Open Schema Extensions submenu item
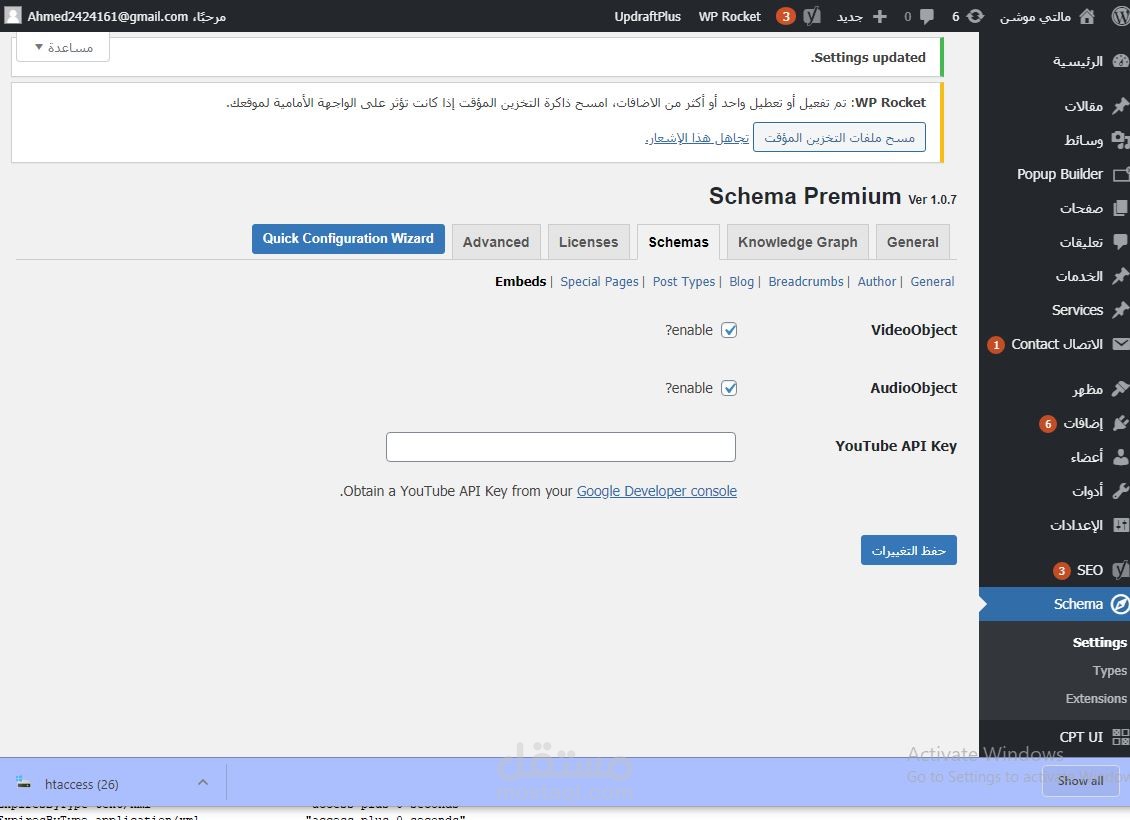This screenshot has width=1130, height=820. (x=1096, y=699)
